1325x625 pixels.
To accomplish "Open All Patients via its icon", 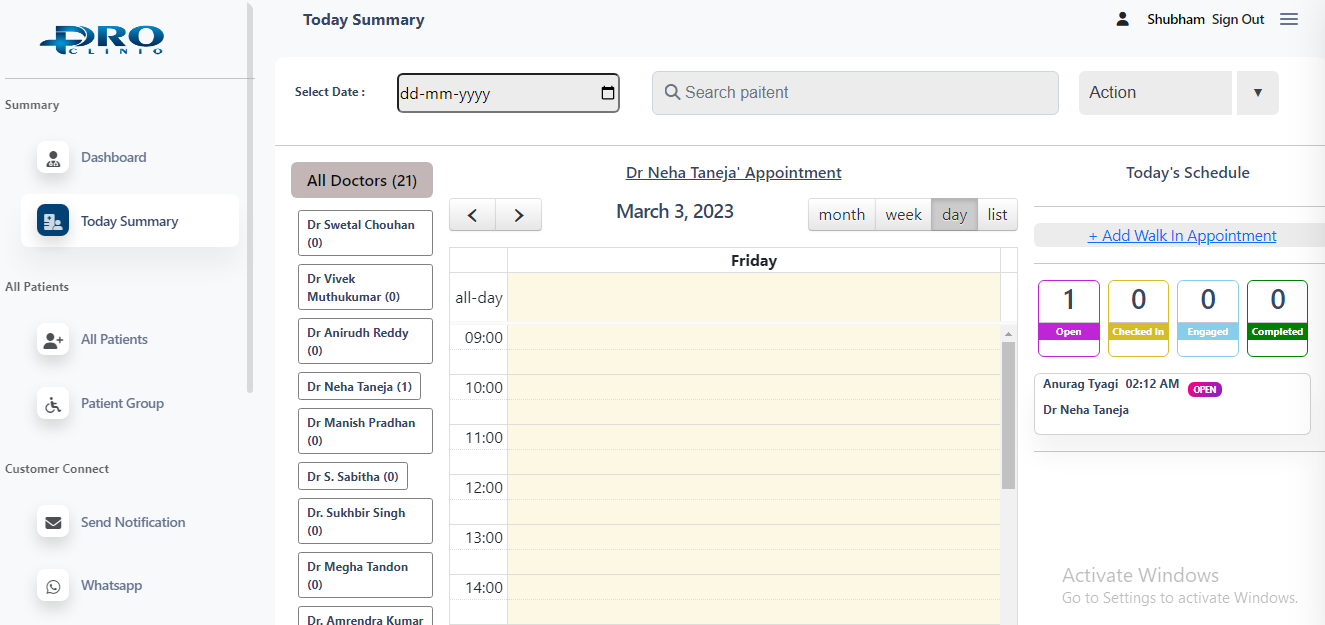I will tap(53, 339).
